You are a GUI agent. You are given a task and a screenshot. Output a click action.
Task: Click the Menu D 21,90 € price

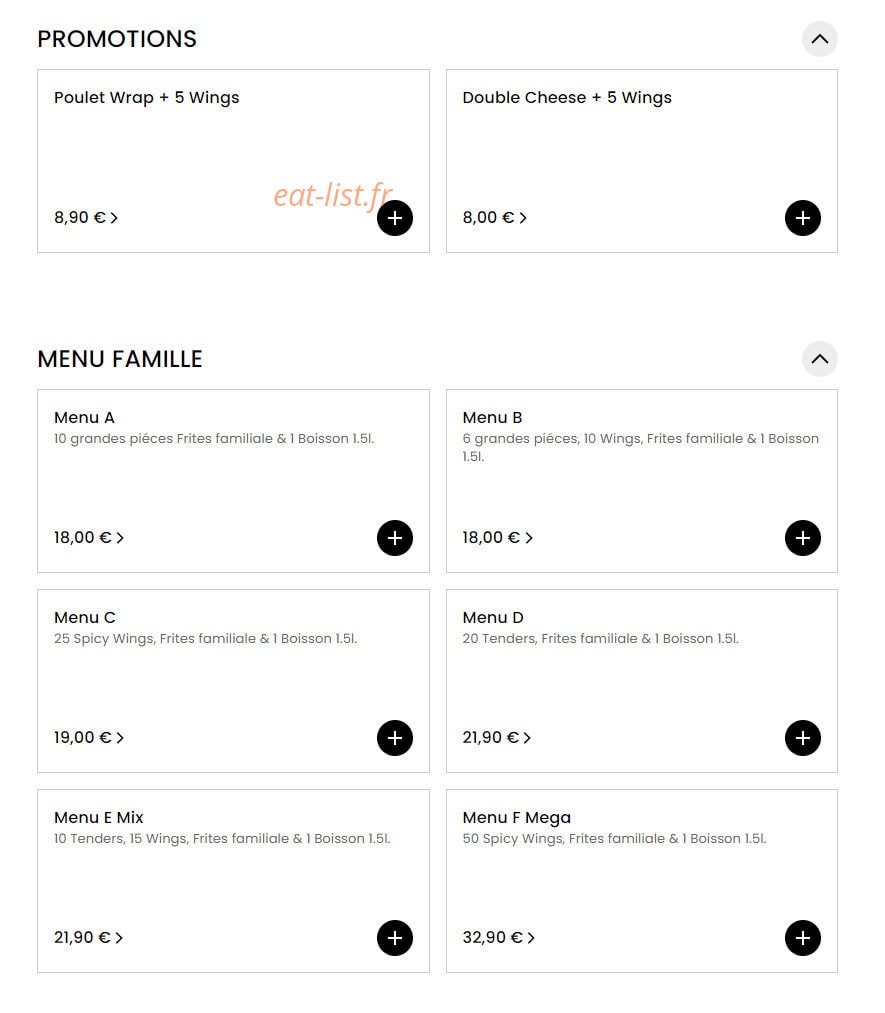[491, 738]
